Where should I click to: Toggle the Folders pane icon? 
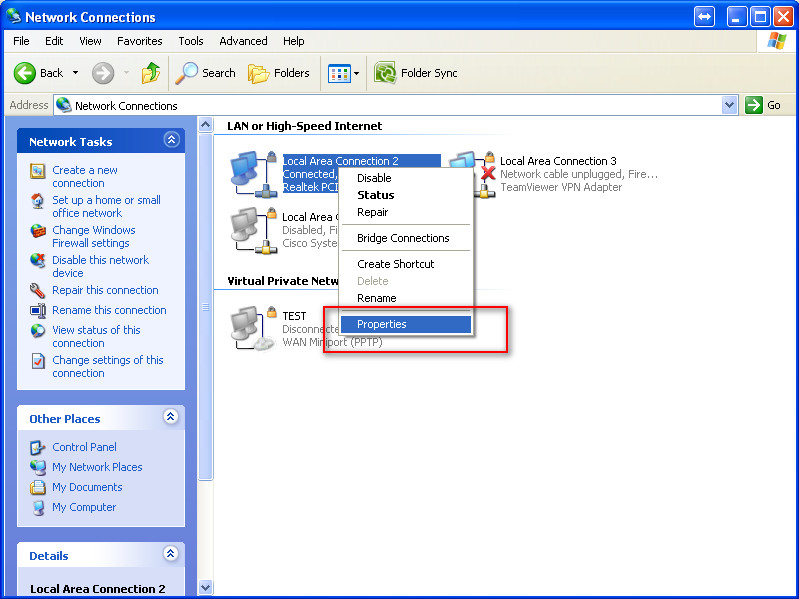[x=258, y=73]
